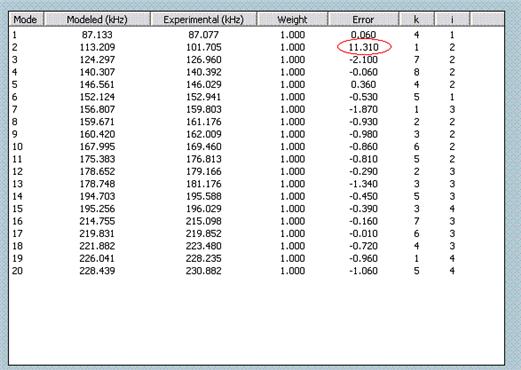
Task: Select modeled value 159.671
Action: click(x=97, y=122)
